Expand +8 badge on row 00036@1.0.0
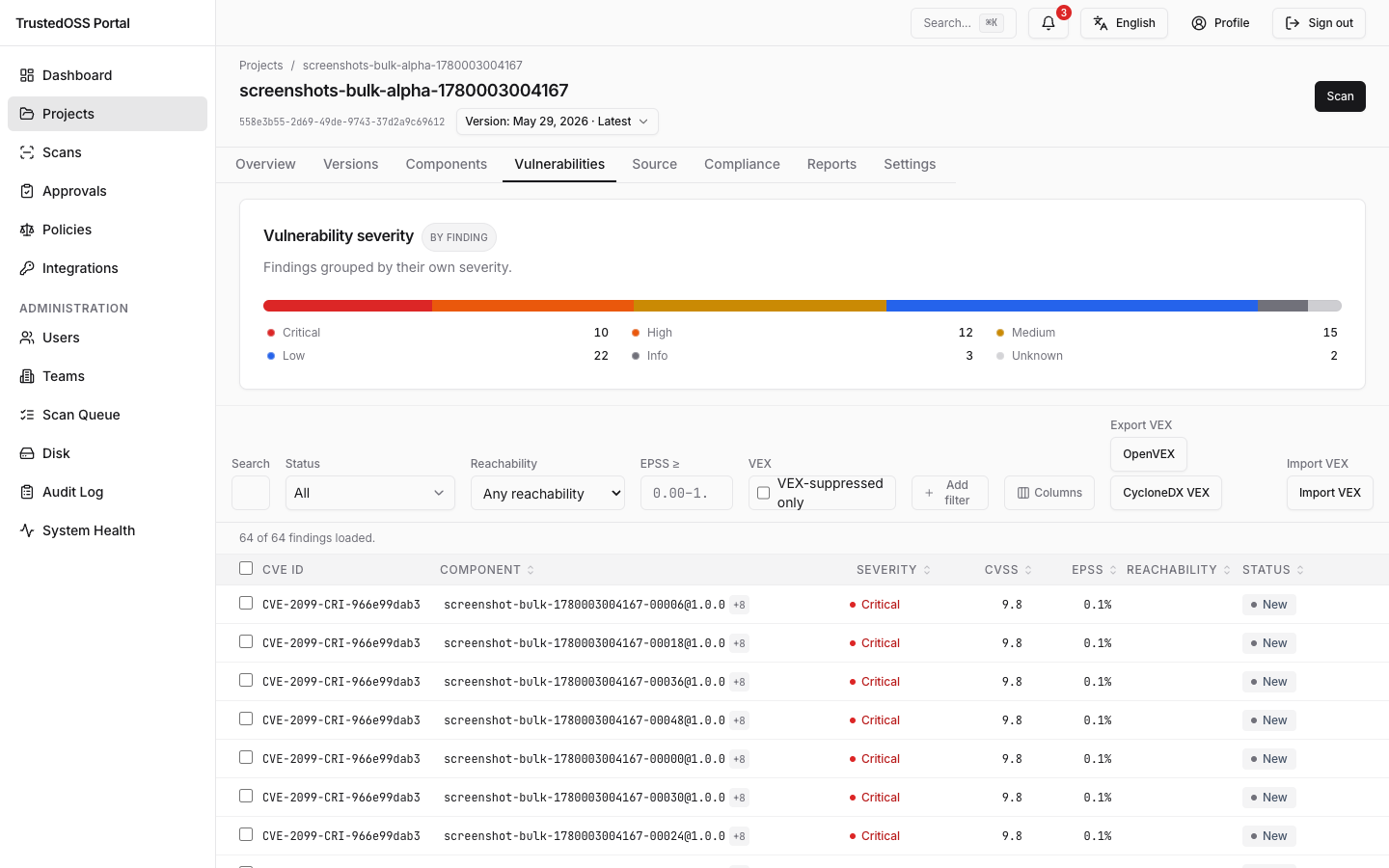 [x=739, y=682]
